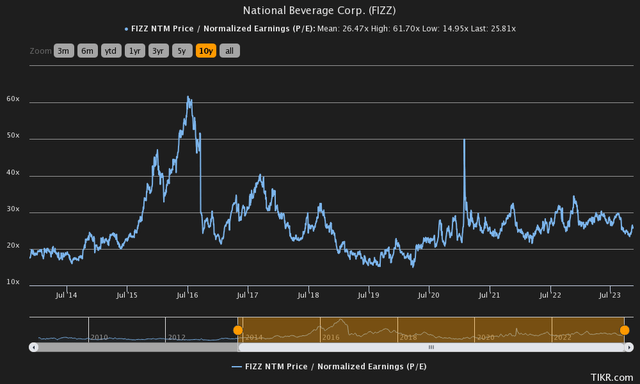Click the Mean: 26.47x statistic
640x384 pixels.
click(x=343, y=29)
